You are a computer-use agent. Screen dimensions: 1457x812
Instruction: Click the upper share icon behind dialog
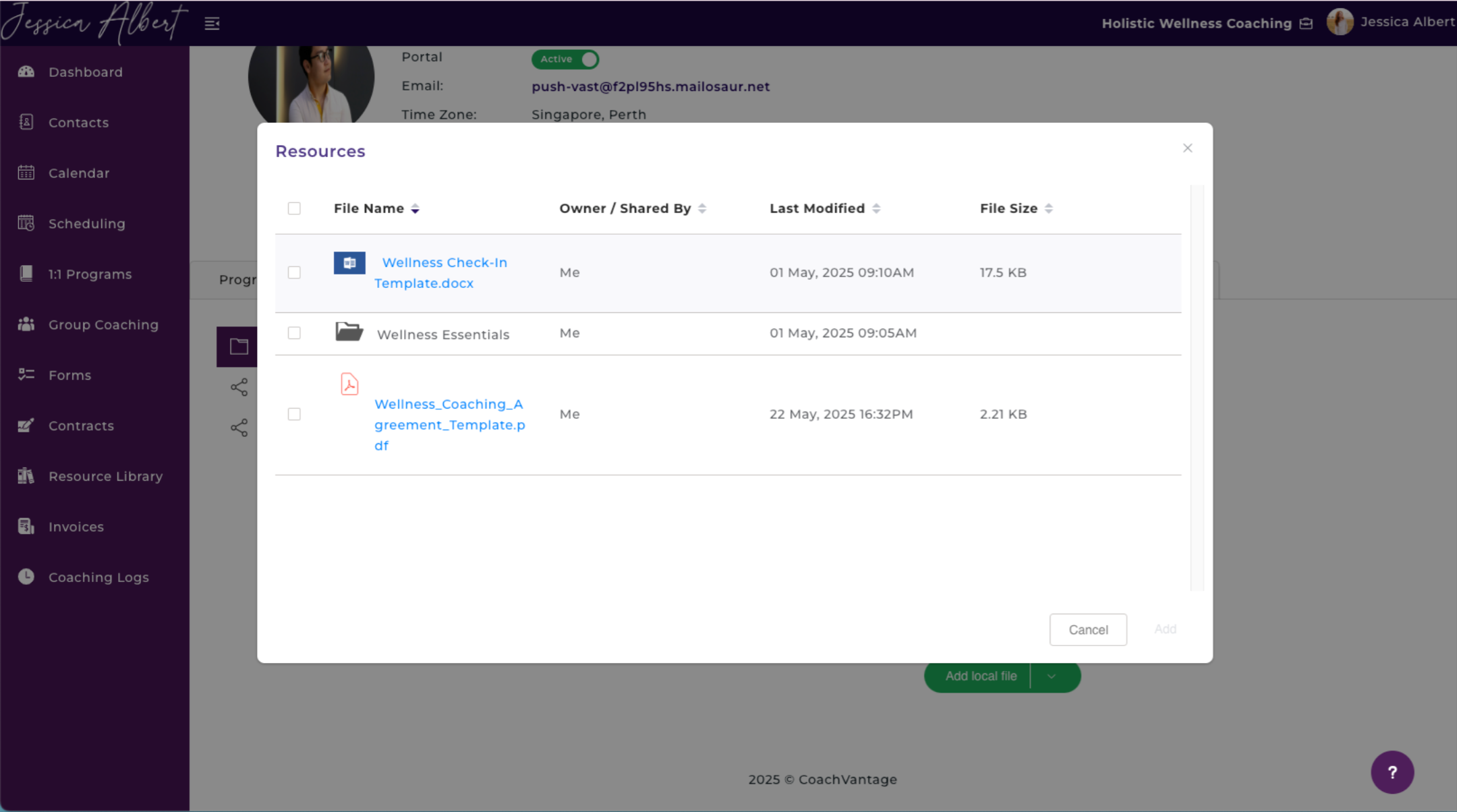coord(239,387)
